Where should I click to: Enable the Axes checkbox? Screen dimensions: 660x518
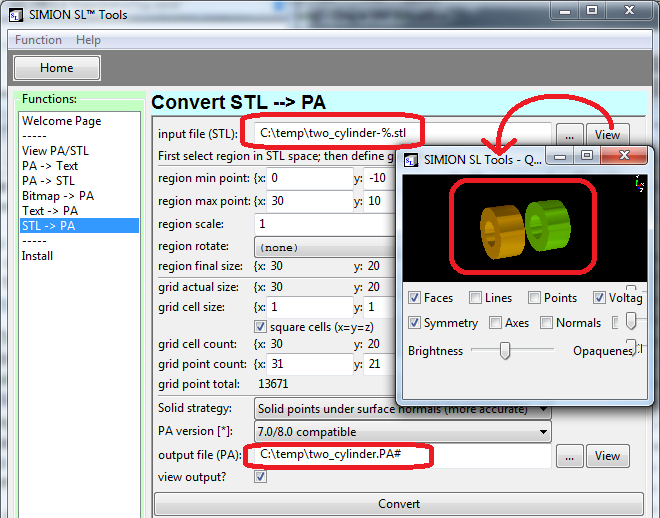[x=495, y=323]
